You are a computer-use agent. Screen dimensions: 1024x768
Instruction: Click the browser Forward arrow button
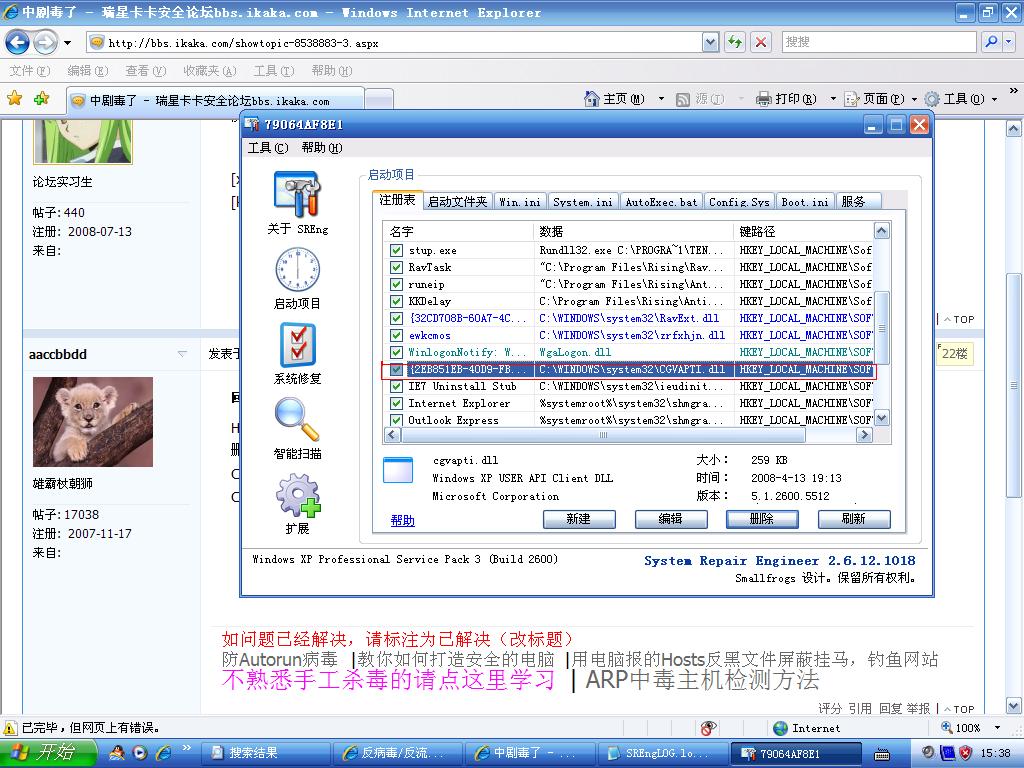[45, 43]
